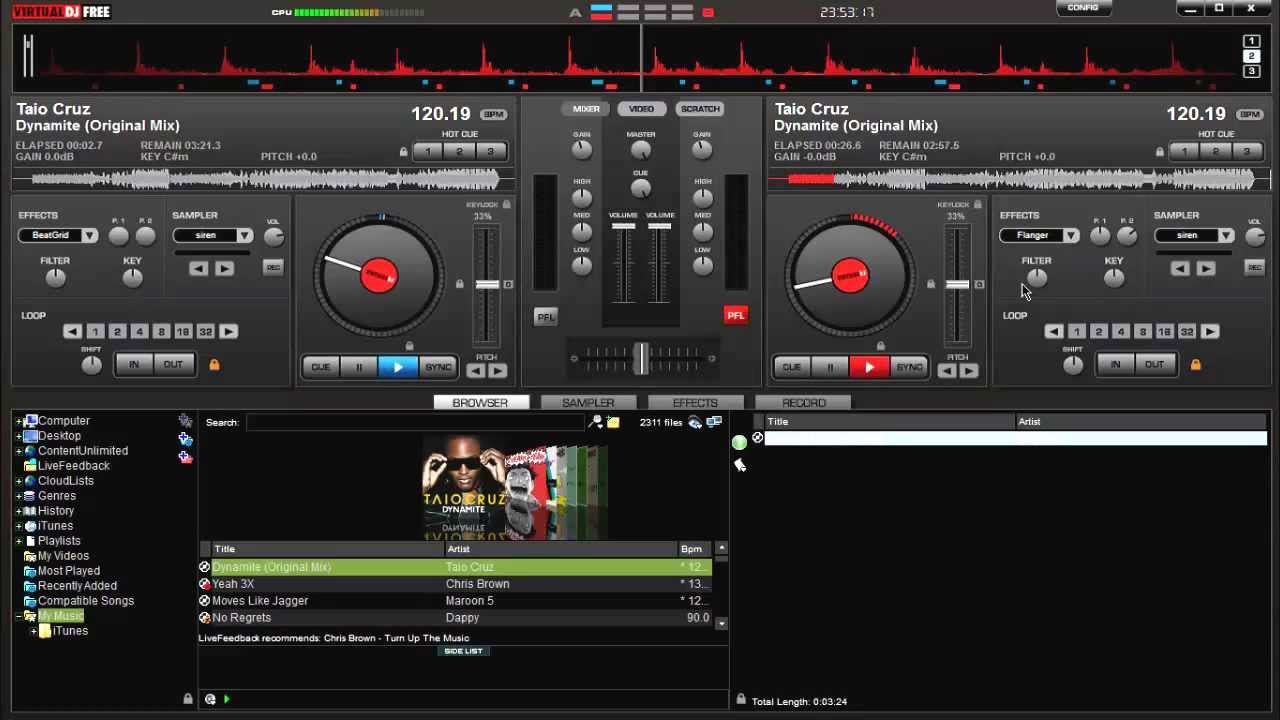Select the Most Played folder
The width and height of the screenshot is (1280, 720).
[69, 571]
